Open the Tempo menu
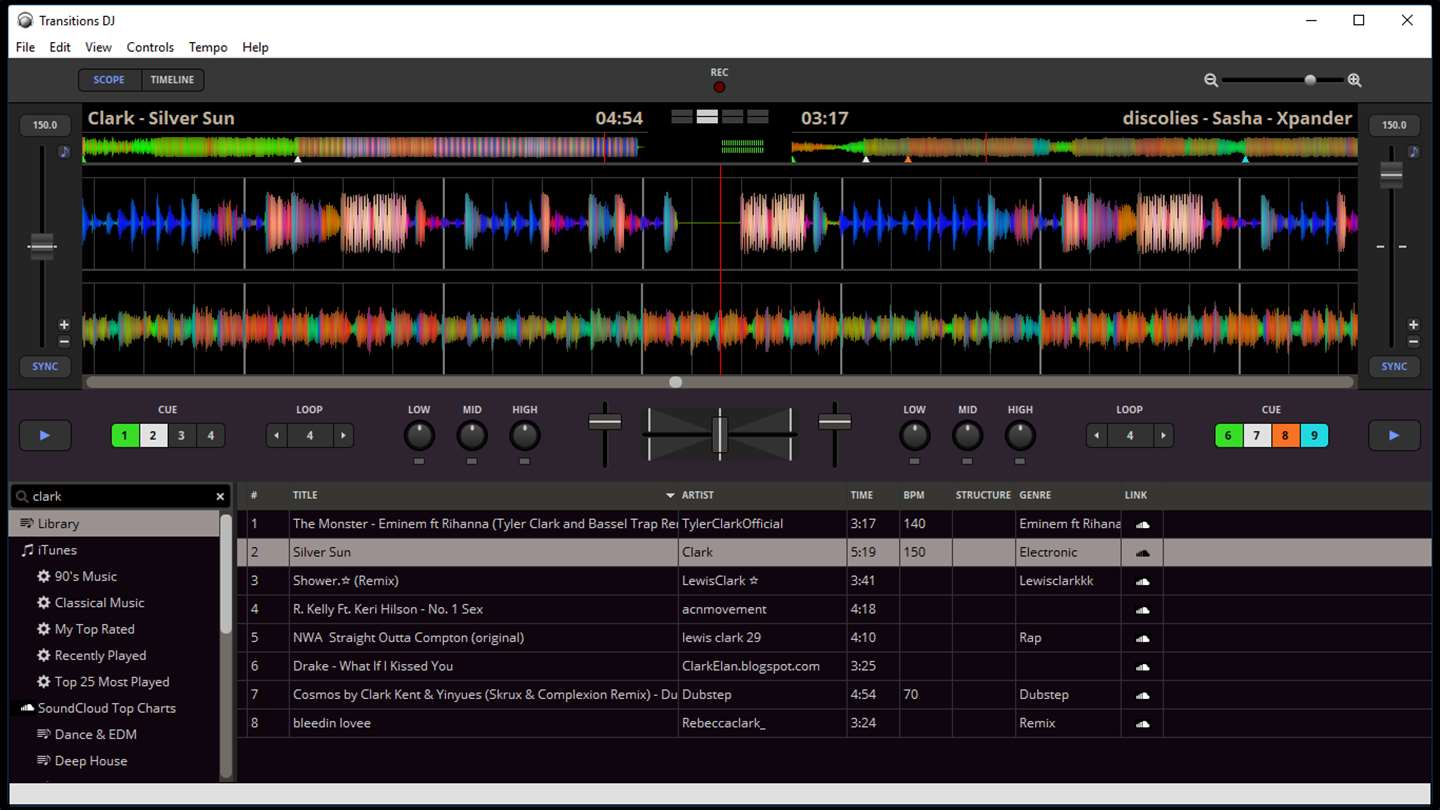 coord(208,47)
